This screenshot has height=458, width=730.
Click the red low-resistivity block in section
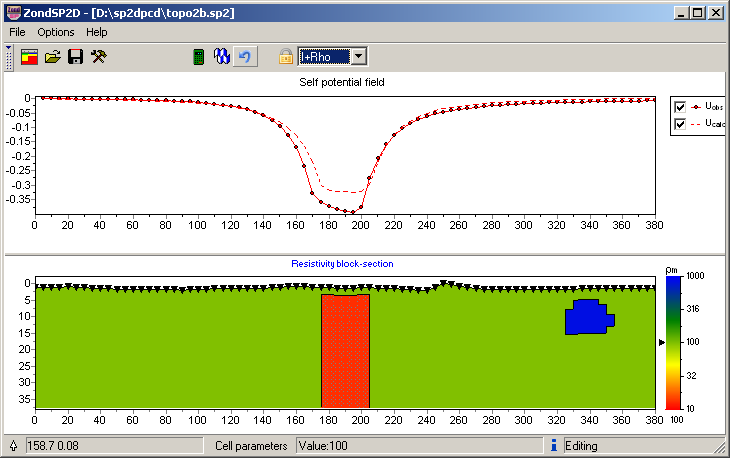(x=345, y=350)
